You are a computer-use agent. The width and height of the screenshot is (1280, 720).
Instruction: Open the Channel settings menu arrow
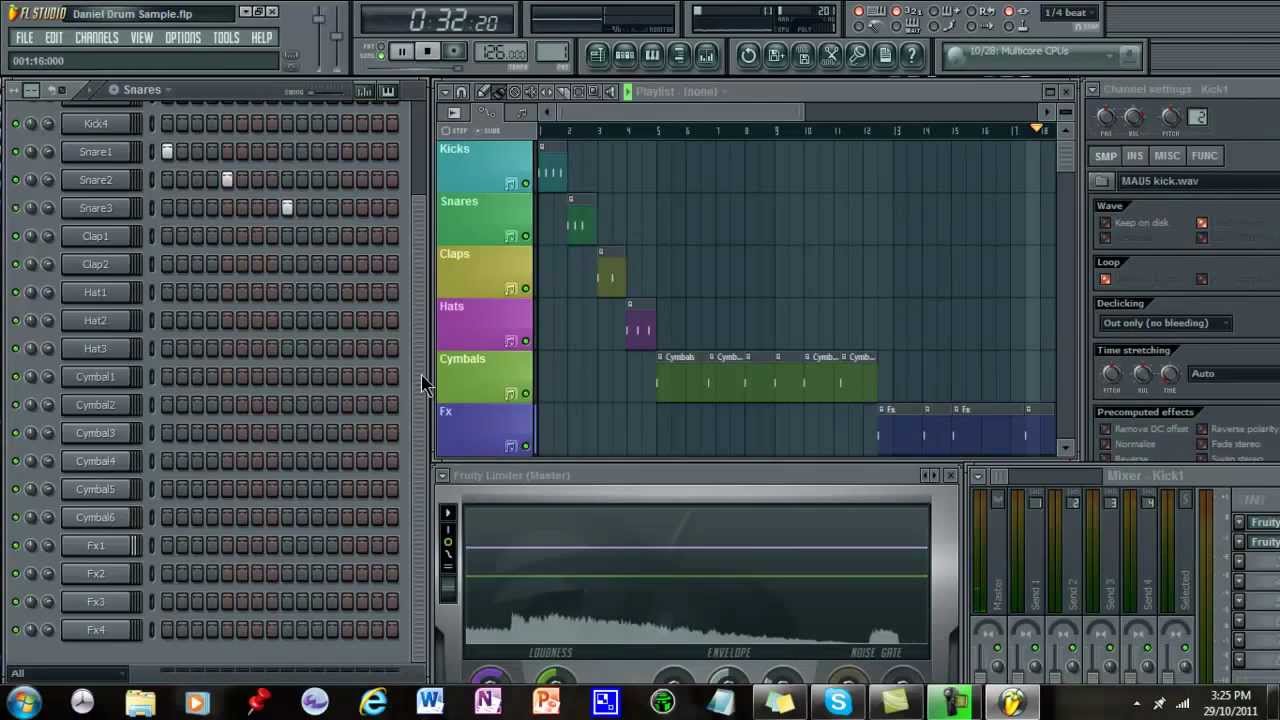coord(1092,89)
